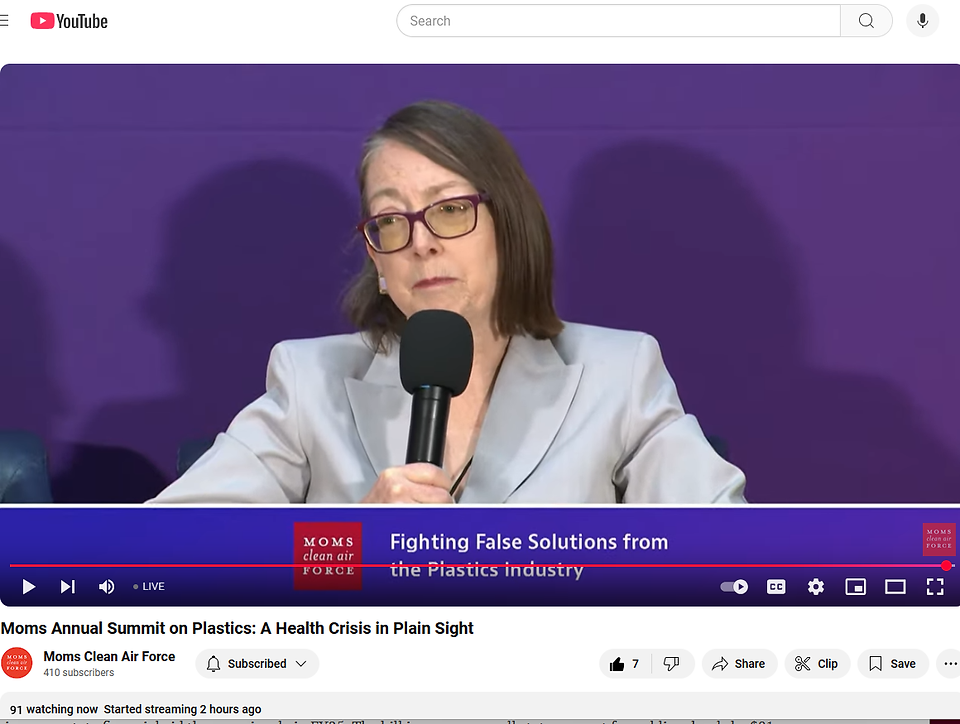Open the YouTube guide hamburger menu
Viewport: 960px width, 724px height.
click(4, 21)
